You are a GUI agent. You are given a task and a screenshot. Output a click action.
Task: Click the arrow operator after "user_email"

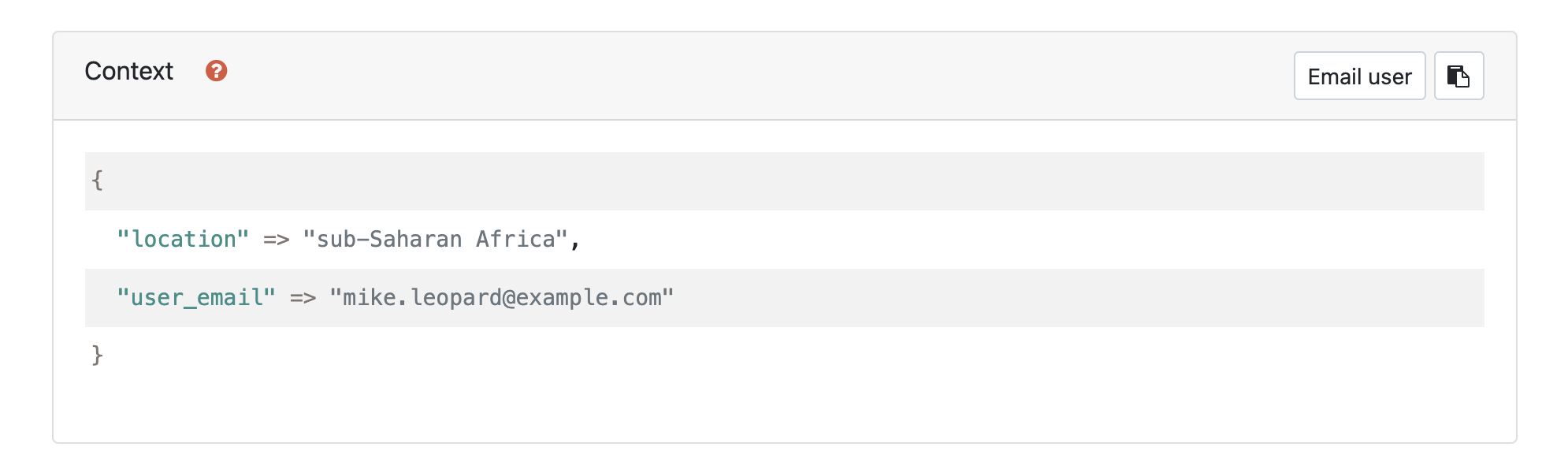(303, 297)
